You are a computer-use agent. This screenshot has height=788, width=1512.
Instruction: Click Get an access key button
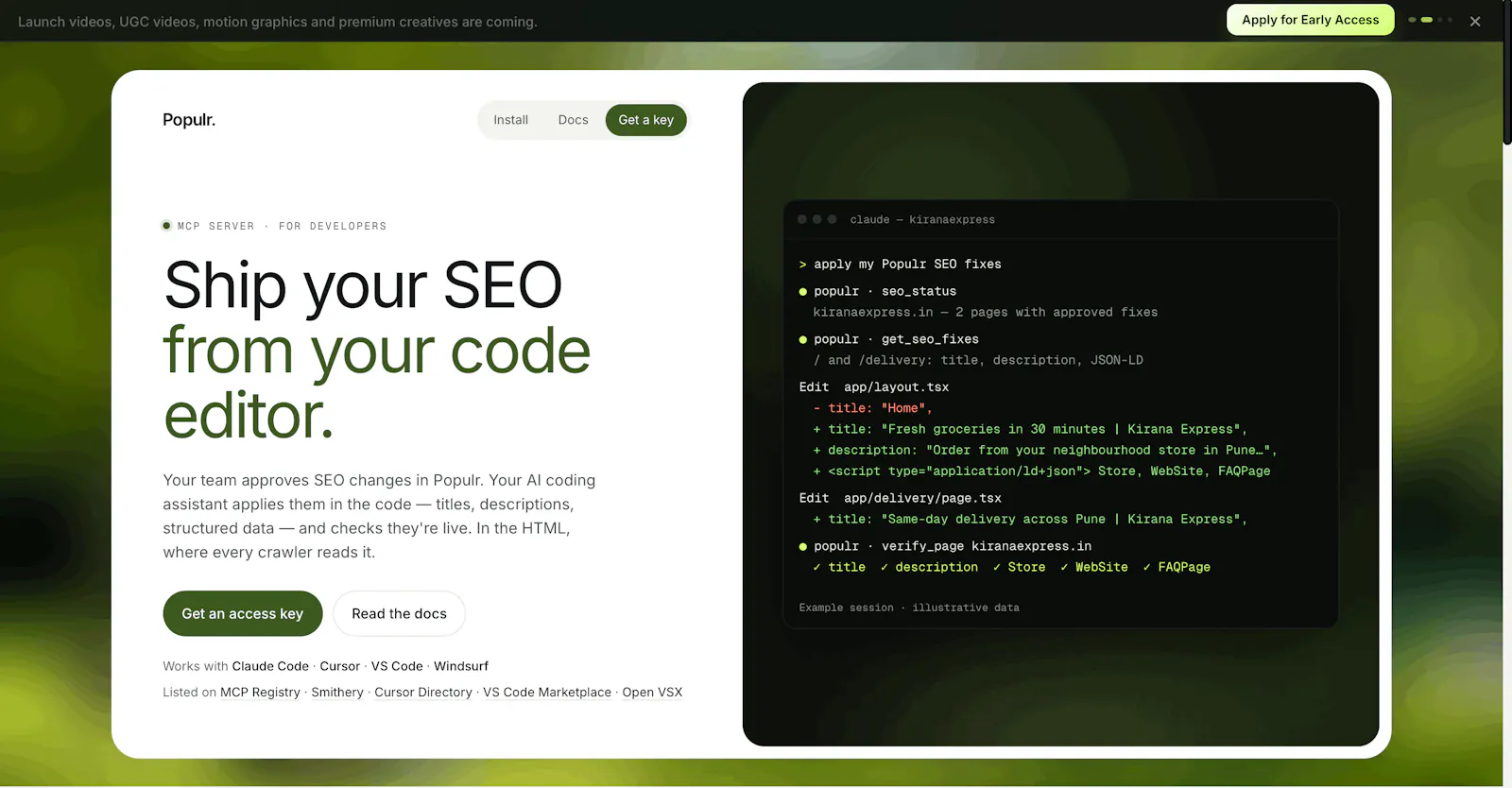243,614
